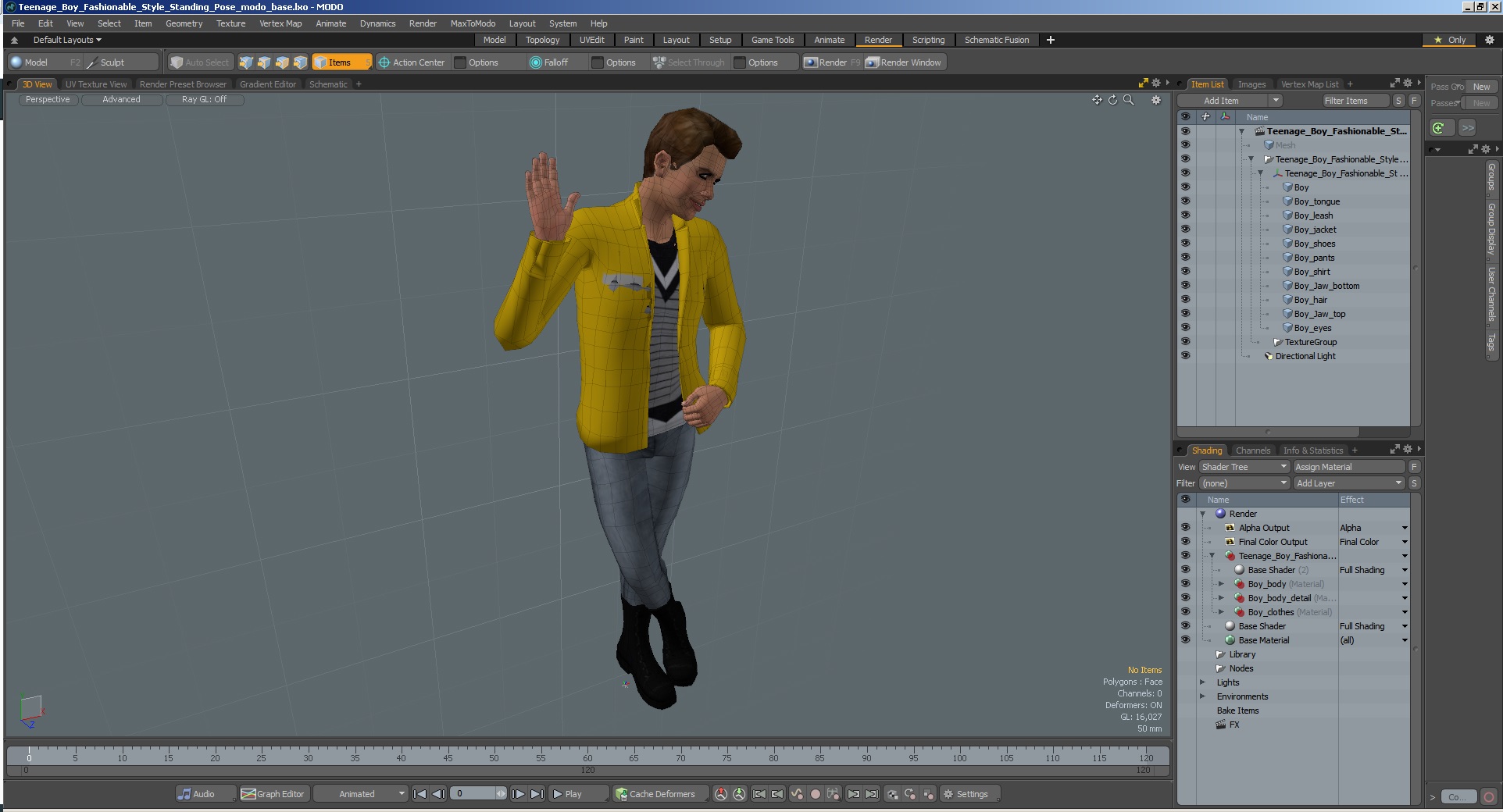Open Add Item dropdown arrow

pos(1276,101)
